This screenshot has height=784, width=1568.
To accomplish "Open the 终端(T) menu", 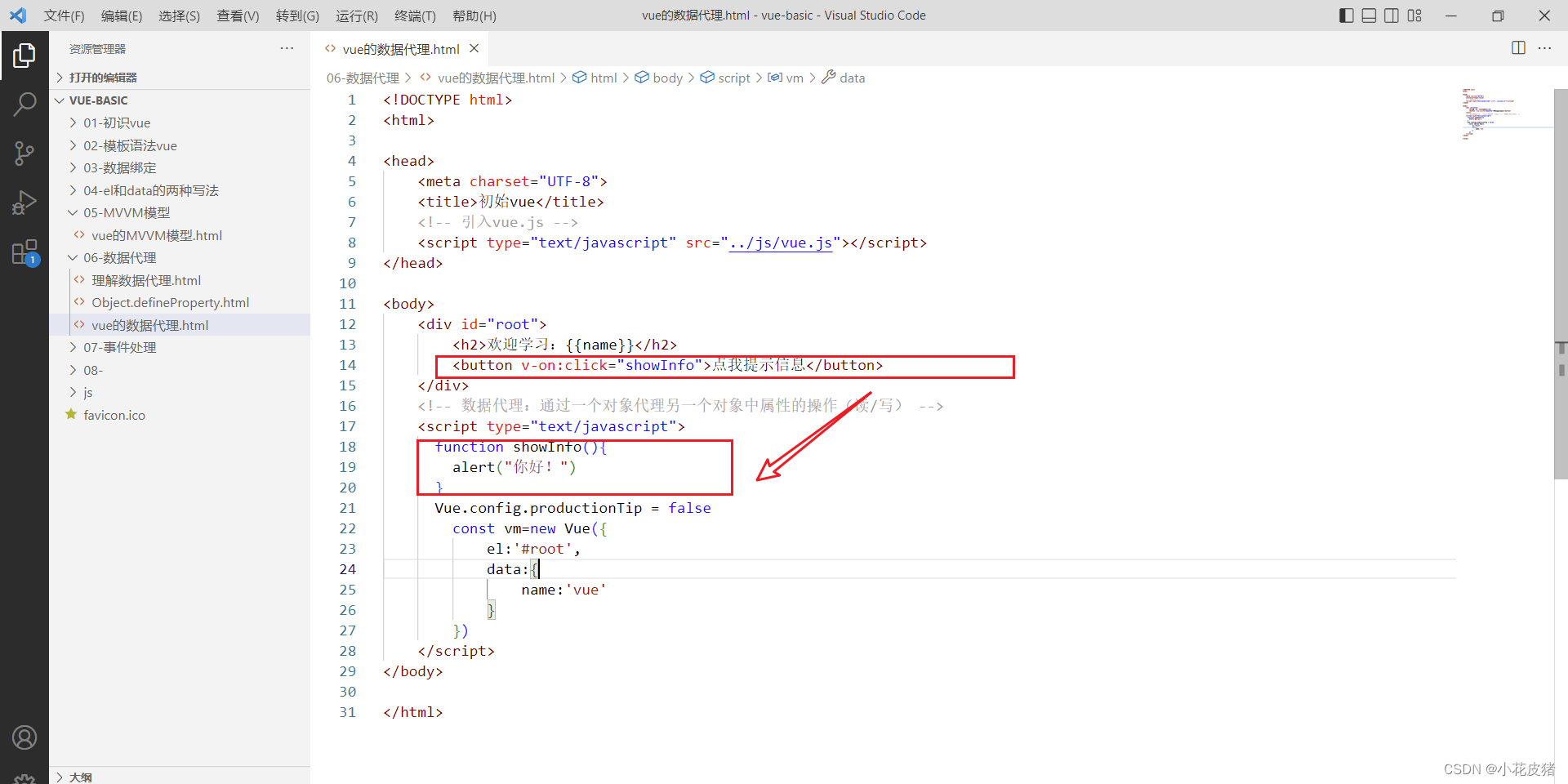I will pyautogui.click(x=415, y=16).
